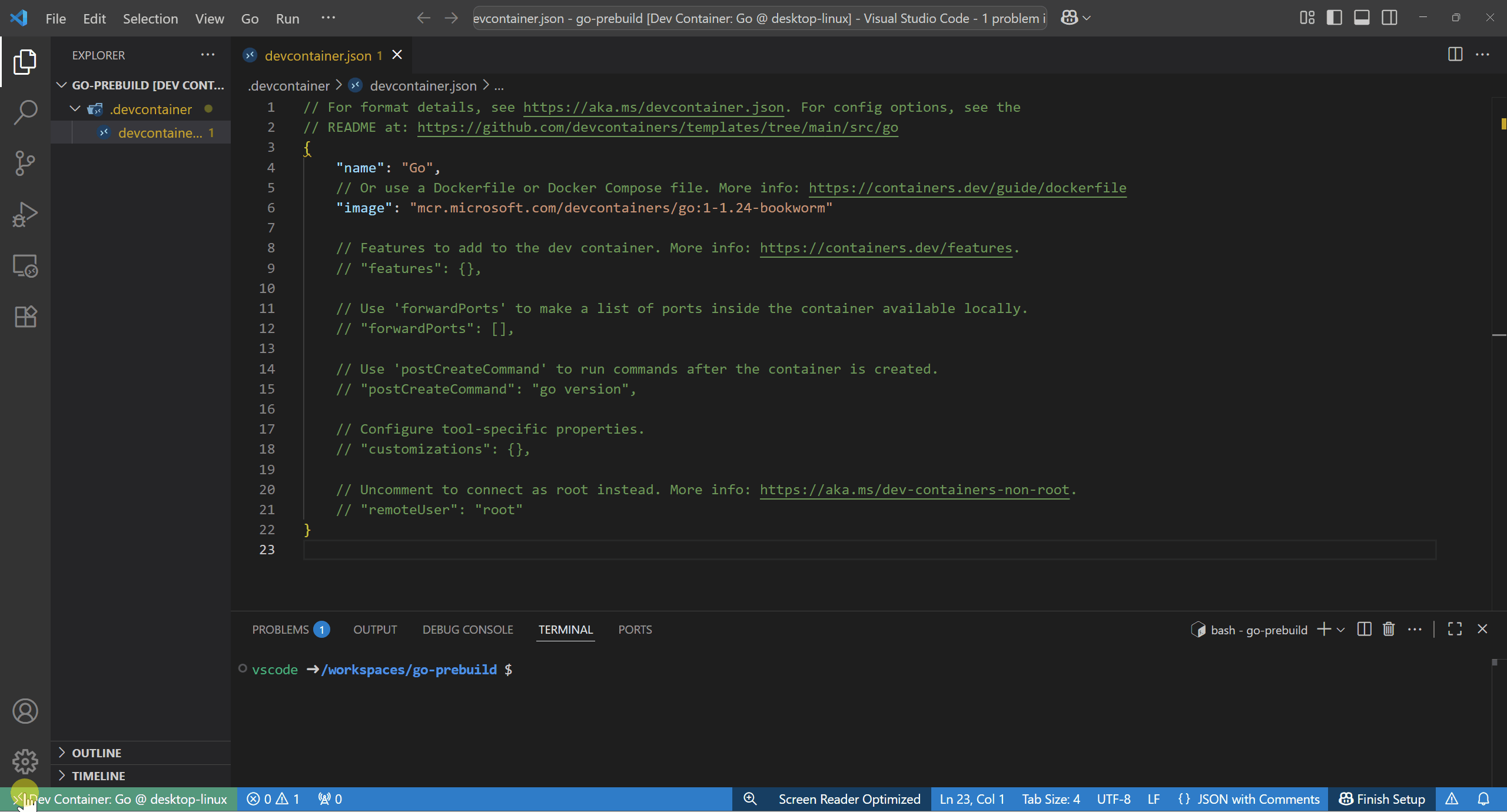Open the Selection menu
Image resolution: width=1507 pixels, height=812 pixels.
[x=150, y=18]
